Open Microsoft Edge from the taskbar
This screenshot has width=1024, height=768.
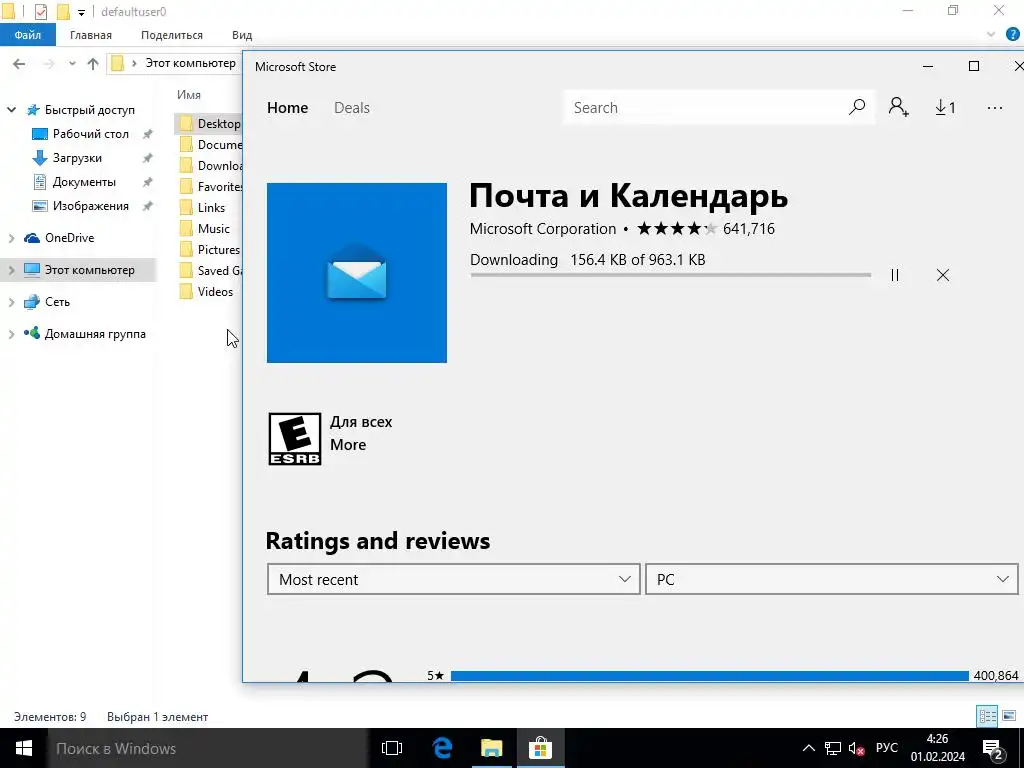pyautogui.click(x=443, y=748)
